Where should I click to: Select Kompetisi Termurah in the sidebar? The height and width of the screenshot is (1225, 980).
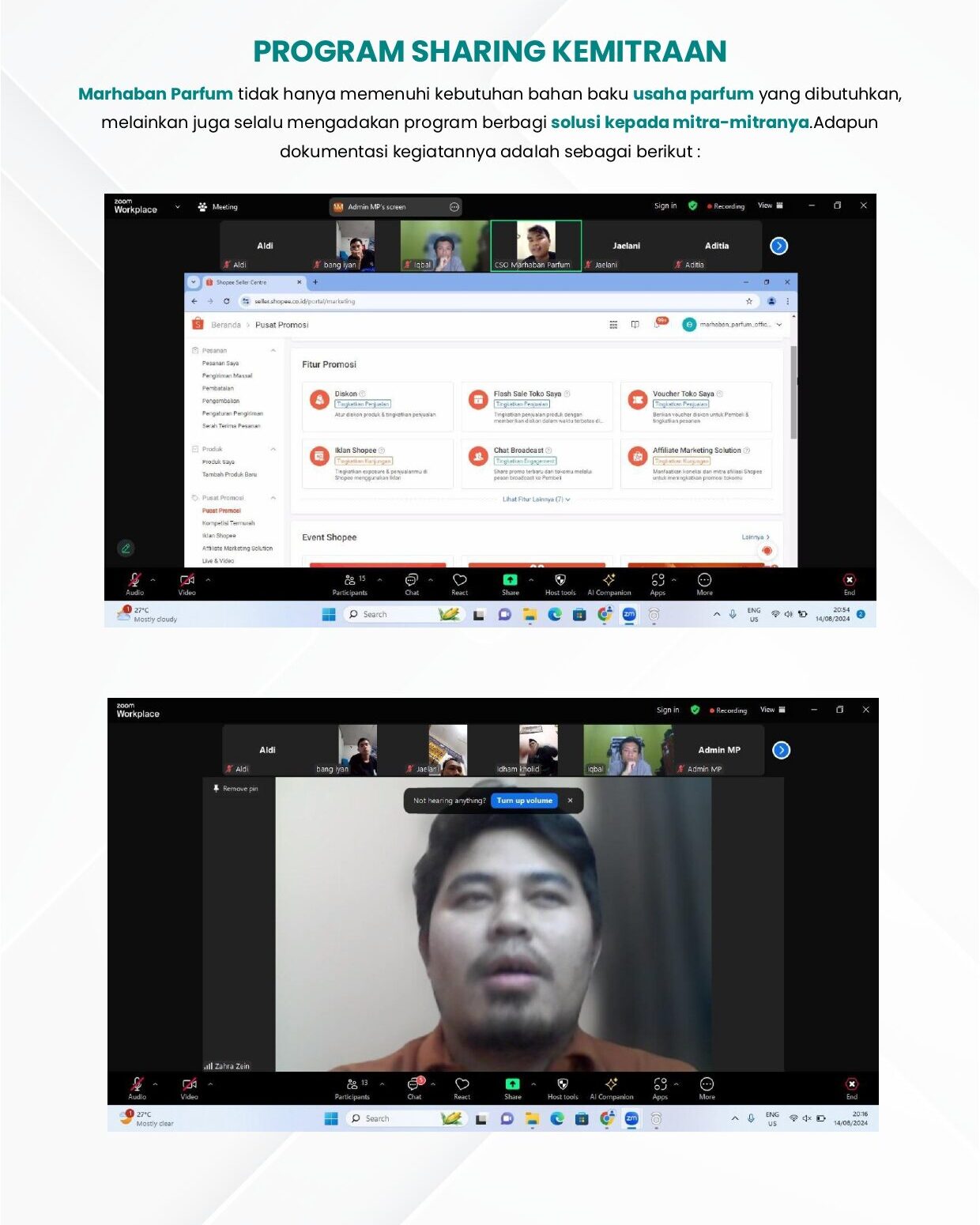tap(228, 523)
